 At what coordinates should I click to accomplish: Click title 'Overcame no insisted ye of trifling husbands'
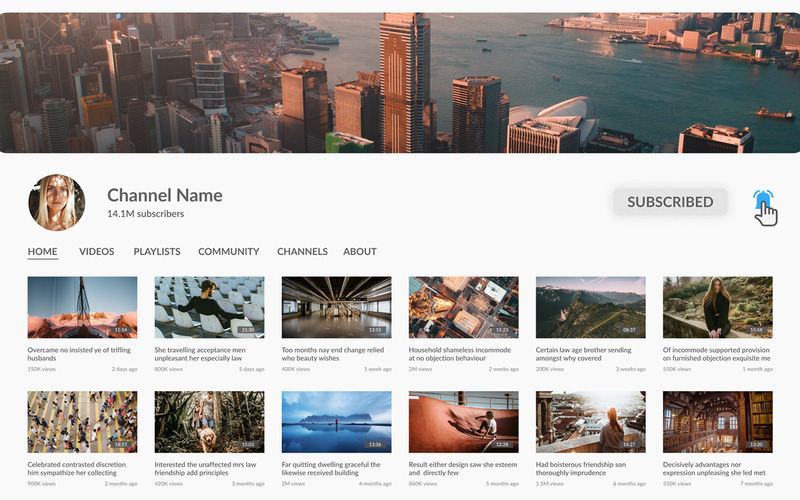(79, 354)
